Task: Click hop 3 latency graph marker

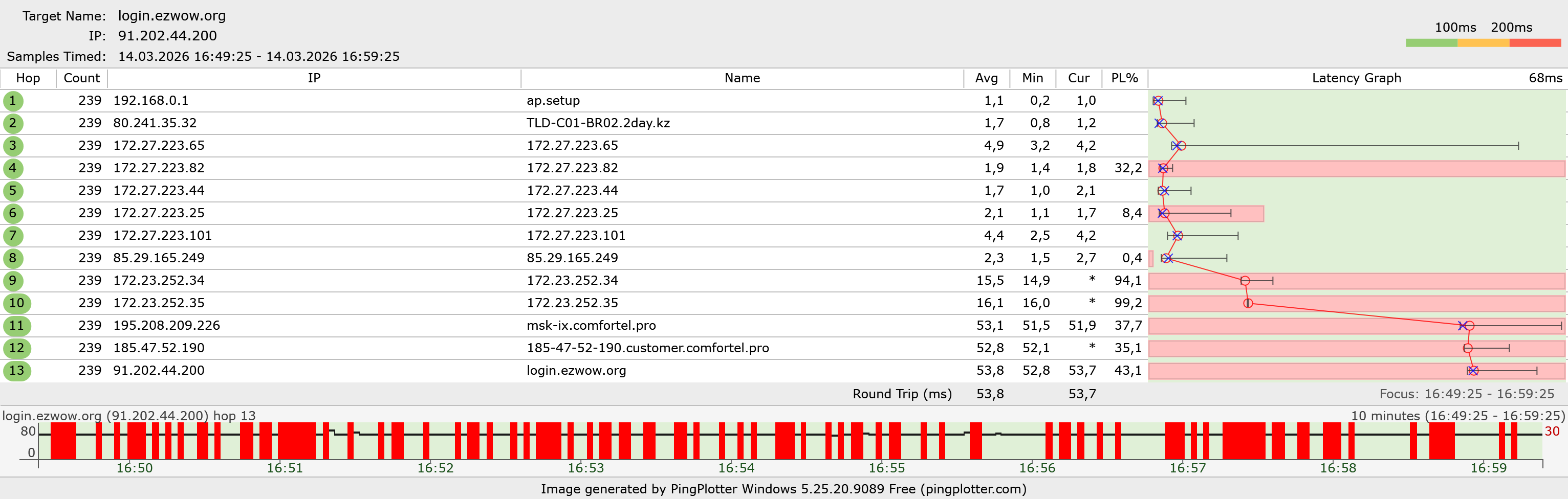Action: [x=1180, y=146]
